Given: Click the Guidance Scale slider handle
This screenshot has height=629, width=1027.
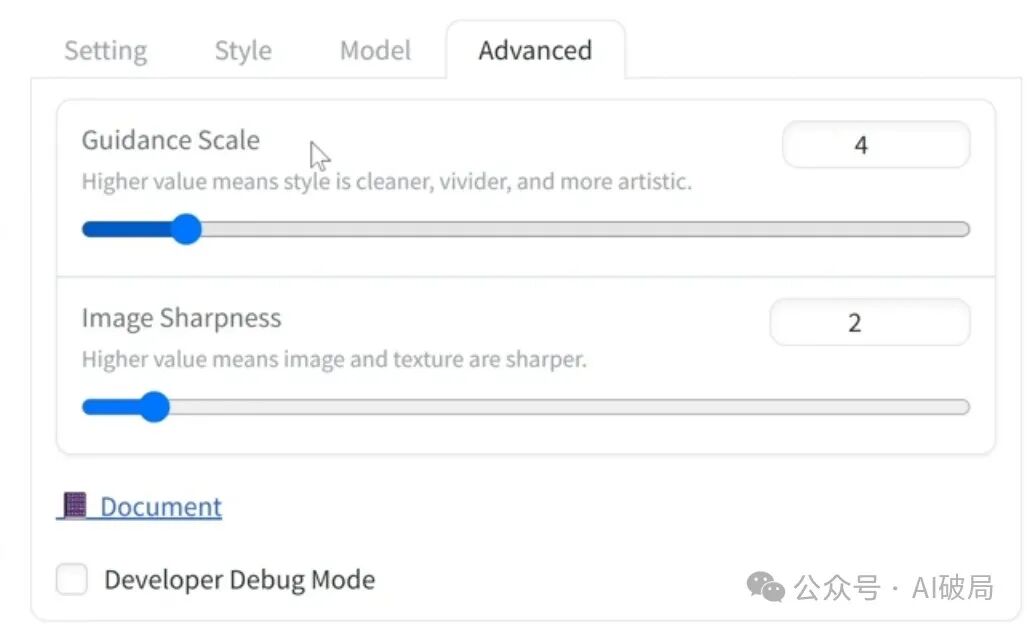Looking at the screenshot, I should pyautogui.click(x=185, y=229).
